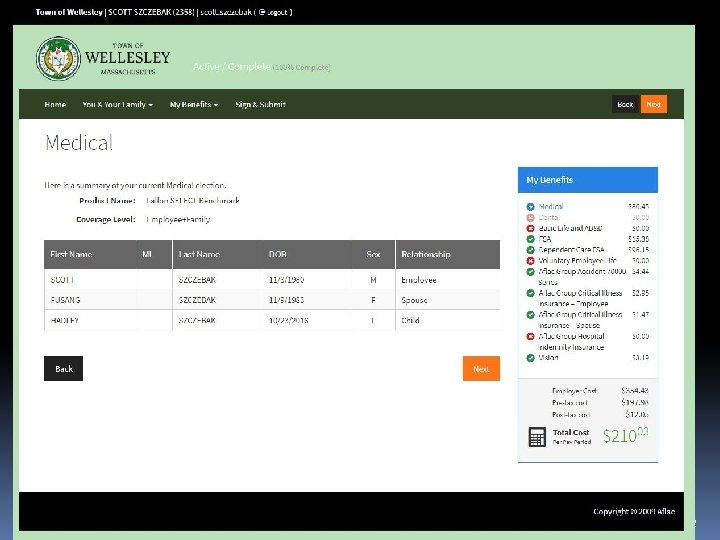Image resolution: width=720 pixels, height=540 pixels.
Task: Open Aflac Group Hospital Indemnity Insurance link
Action: [x=572, y=342]
